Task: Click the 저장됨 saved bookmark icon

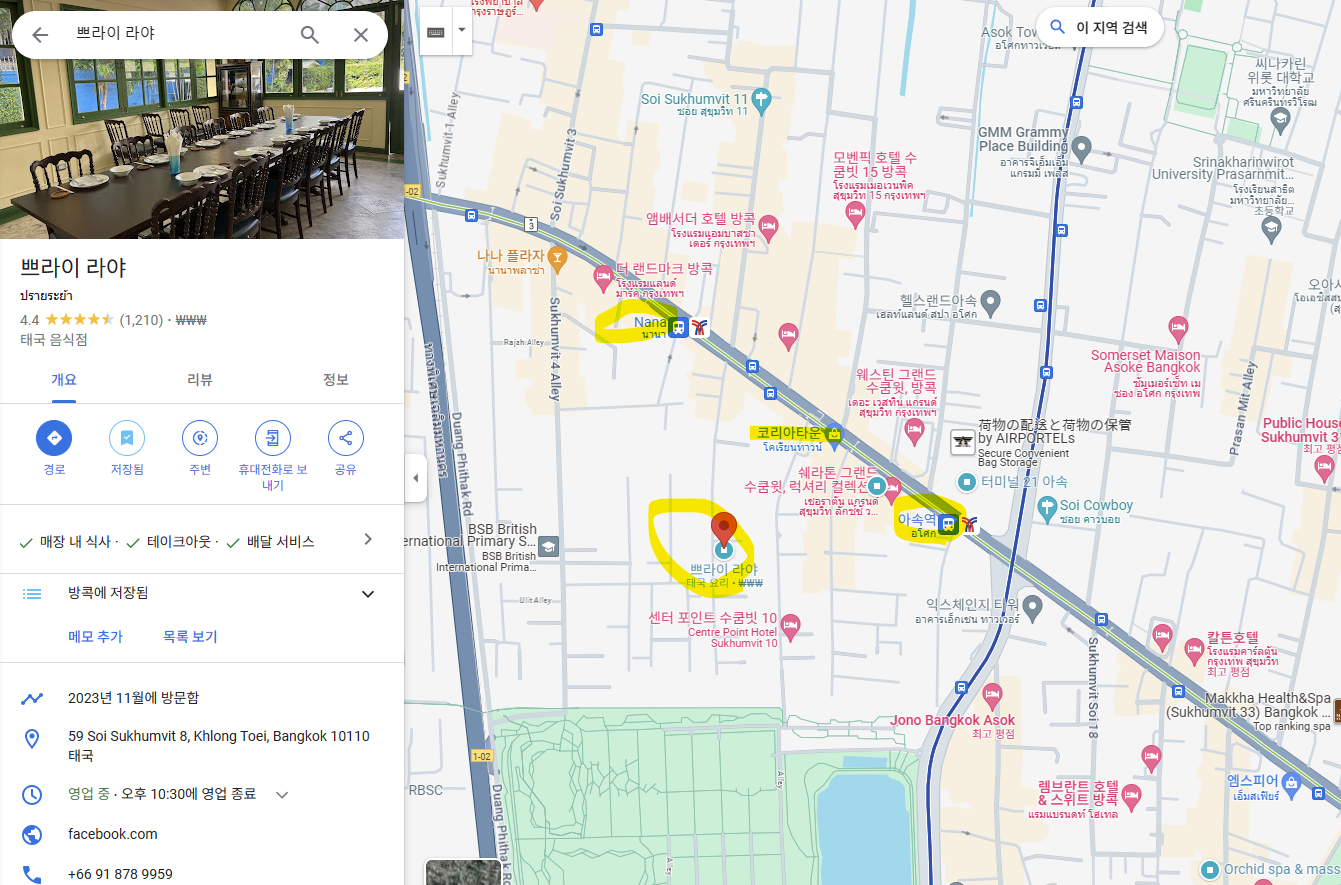Action: tap(127, 438)
